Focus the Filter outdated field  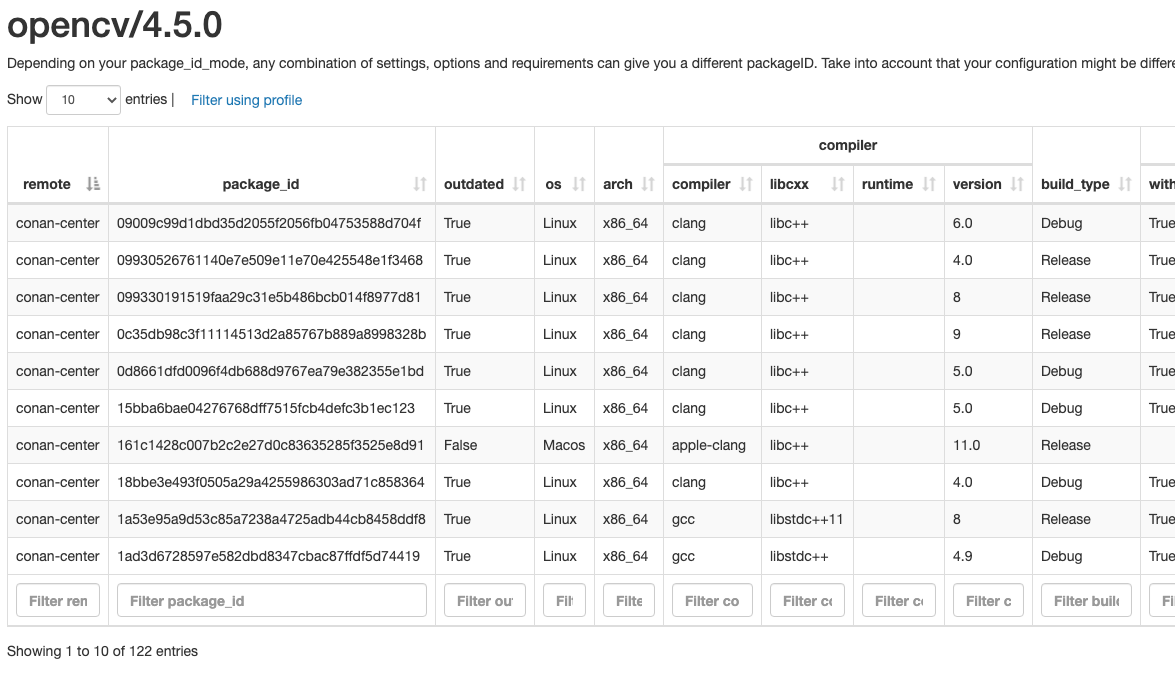[484, 599]
